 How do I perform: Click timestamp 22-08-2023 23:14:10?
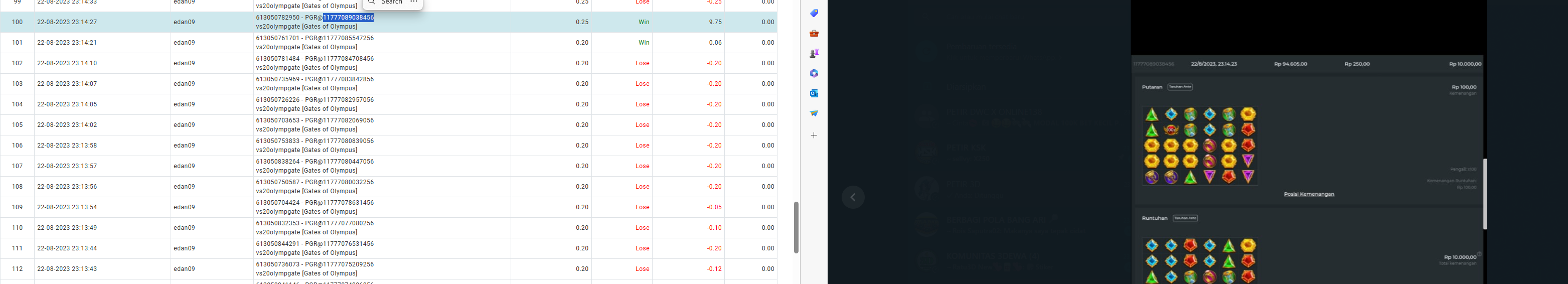(x=67, y=63)
